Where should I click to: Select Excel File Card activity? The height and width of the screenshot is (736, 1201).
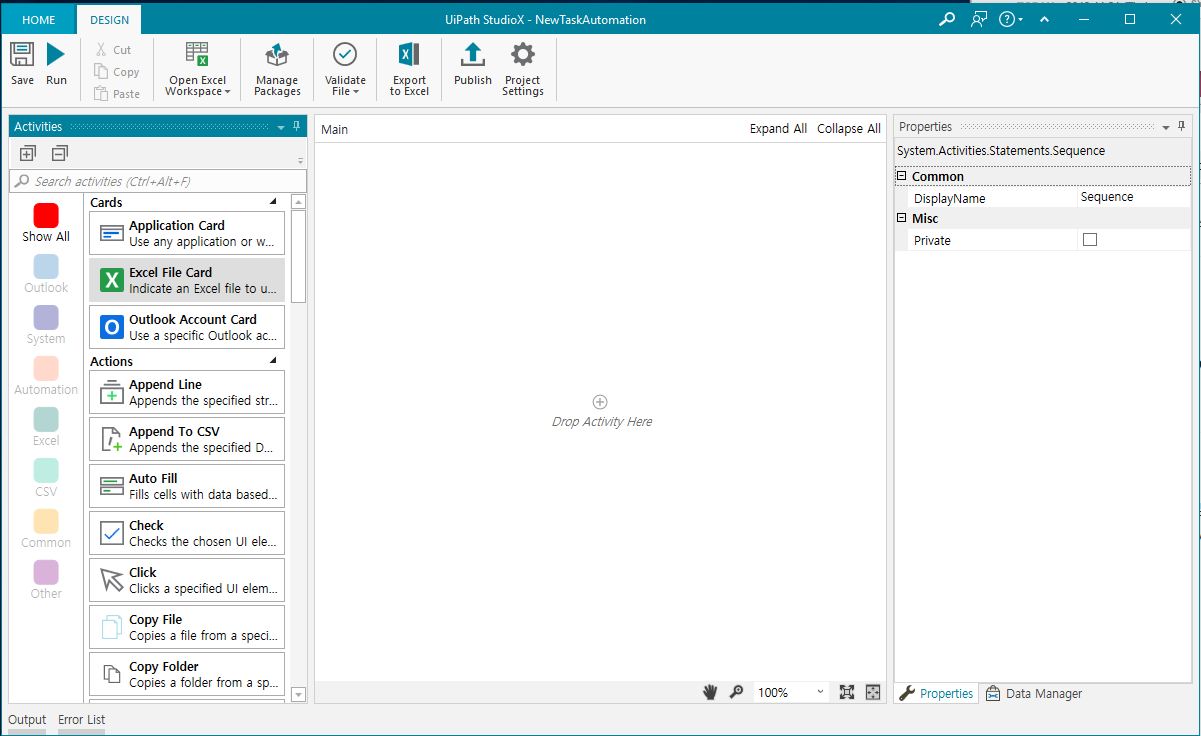click(x=187, y=280)
